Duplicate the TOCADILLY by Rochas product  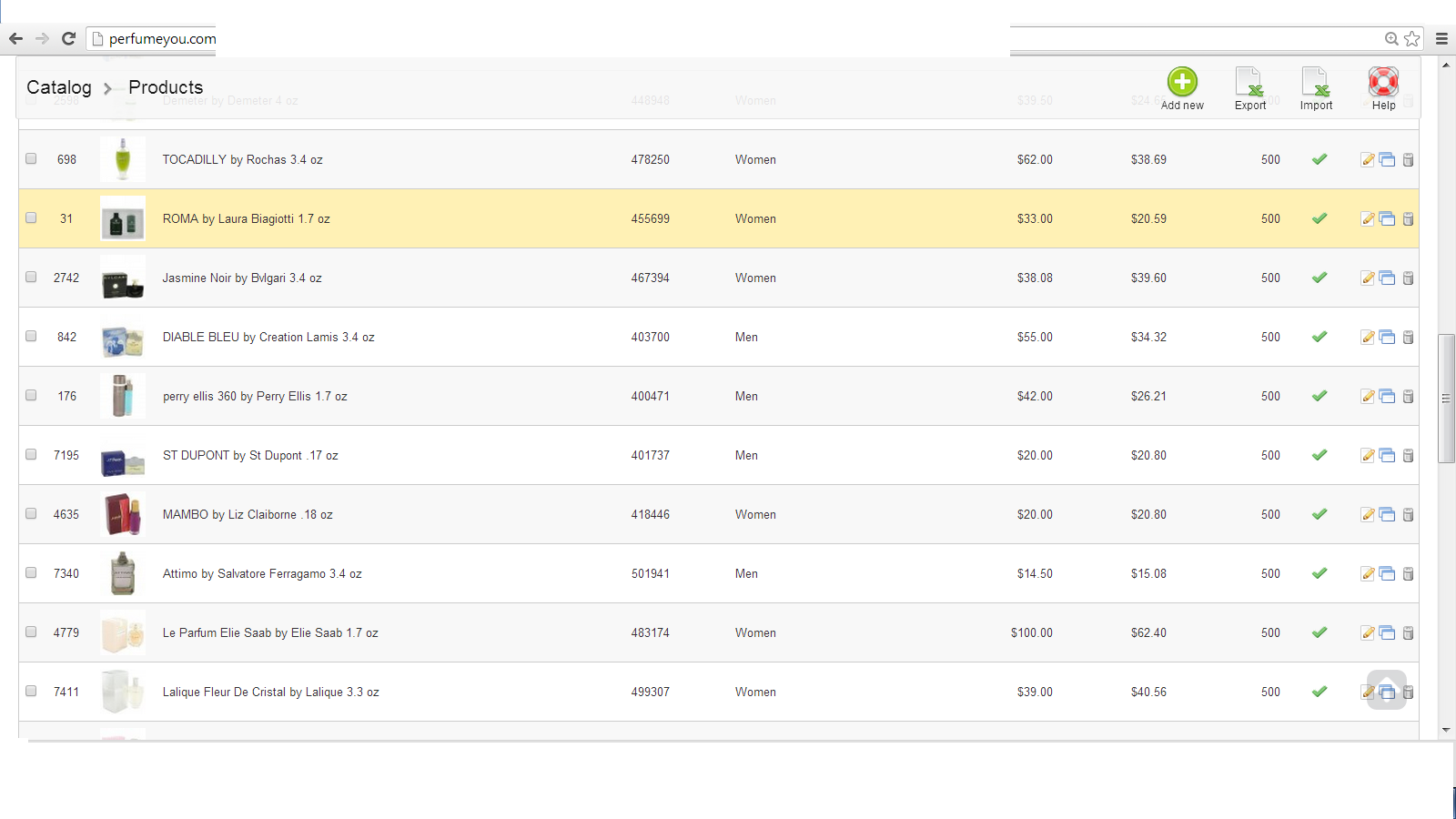click(x=1387, y=159)
